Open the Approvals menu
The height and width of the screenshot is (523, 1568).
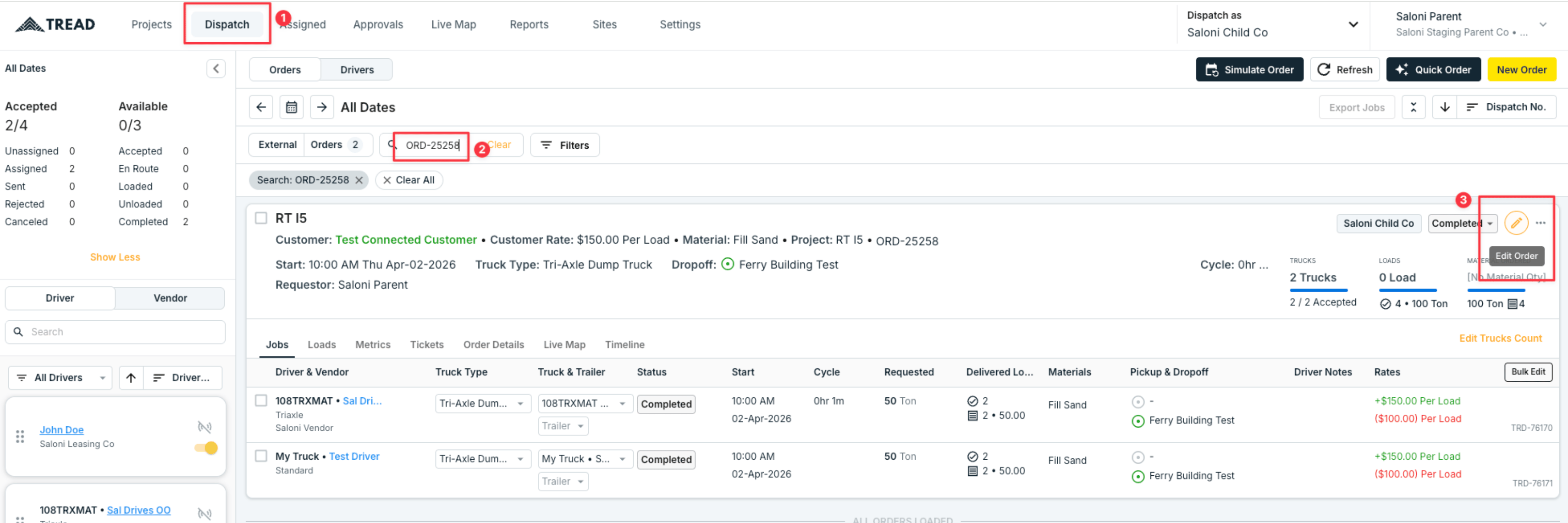[378, 24]
